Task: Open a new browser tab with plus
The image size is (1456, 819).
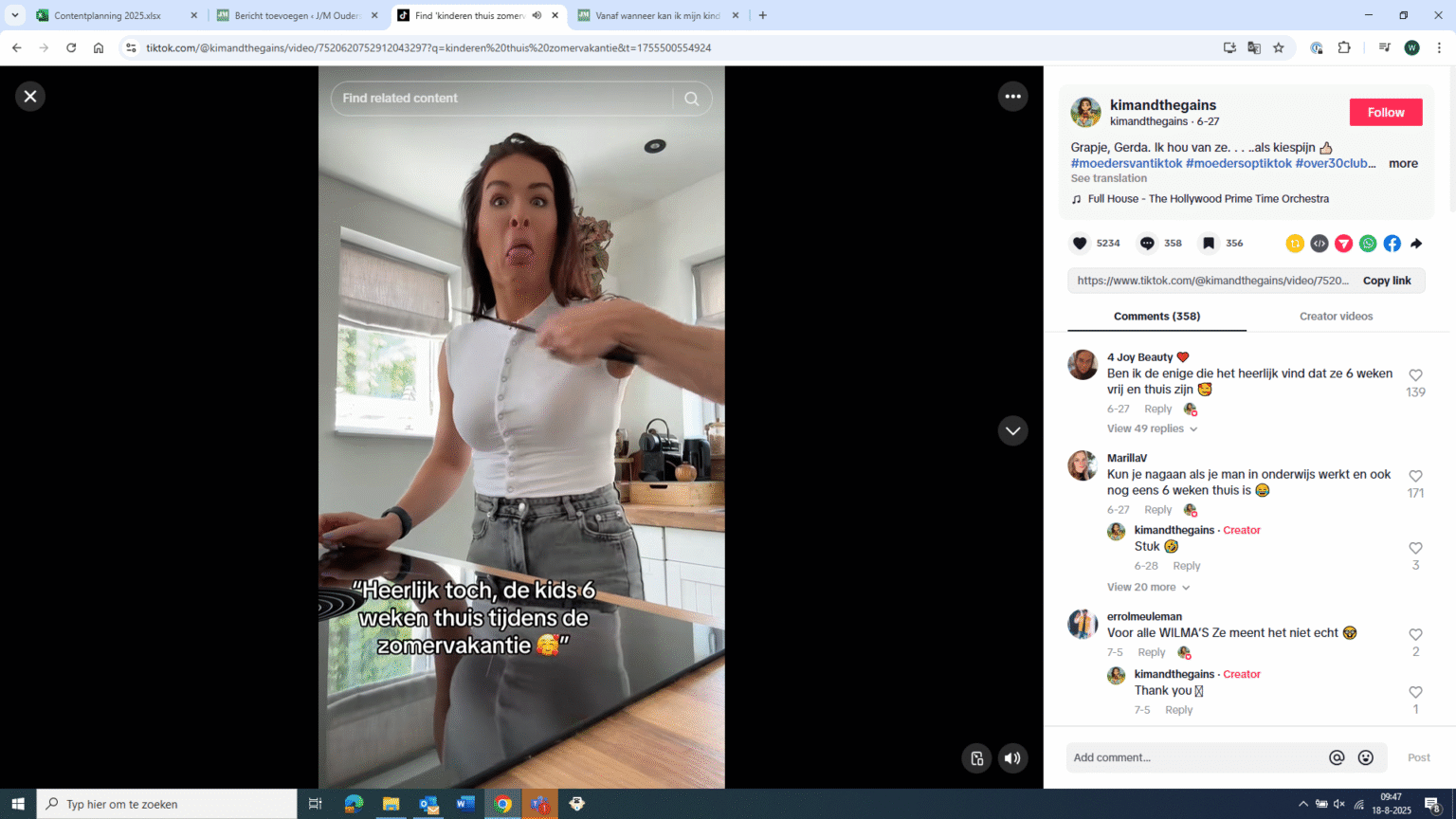Action: click(x=763, y=16)
